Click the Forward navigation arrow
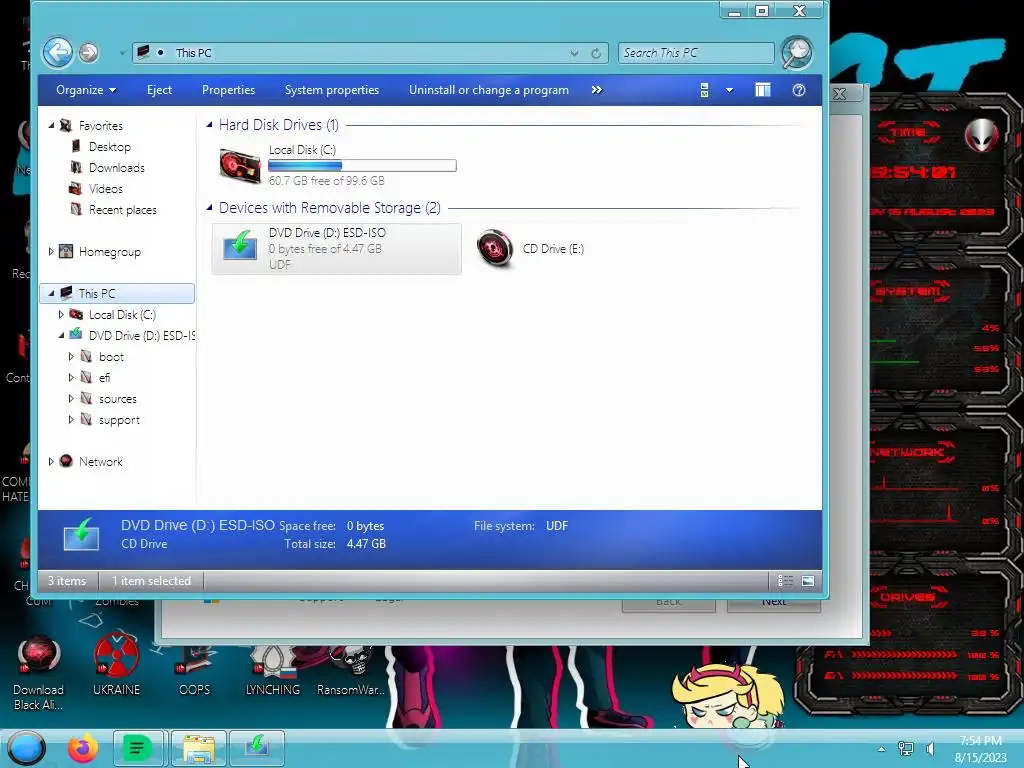 point(89,52)
